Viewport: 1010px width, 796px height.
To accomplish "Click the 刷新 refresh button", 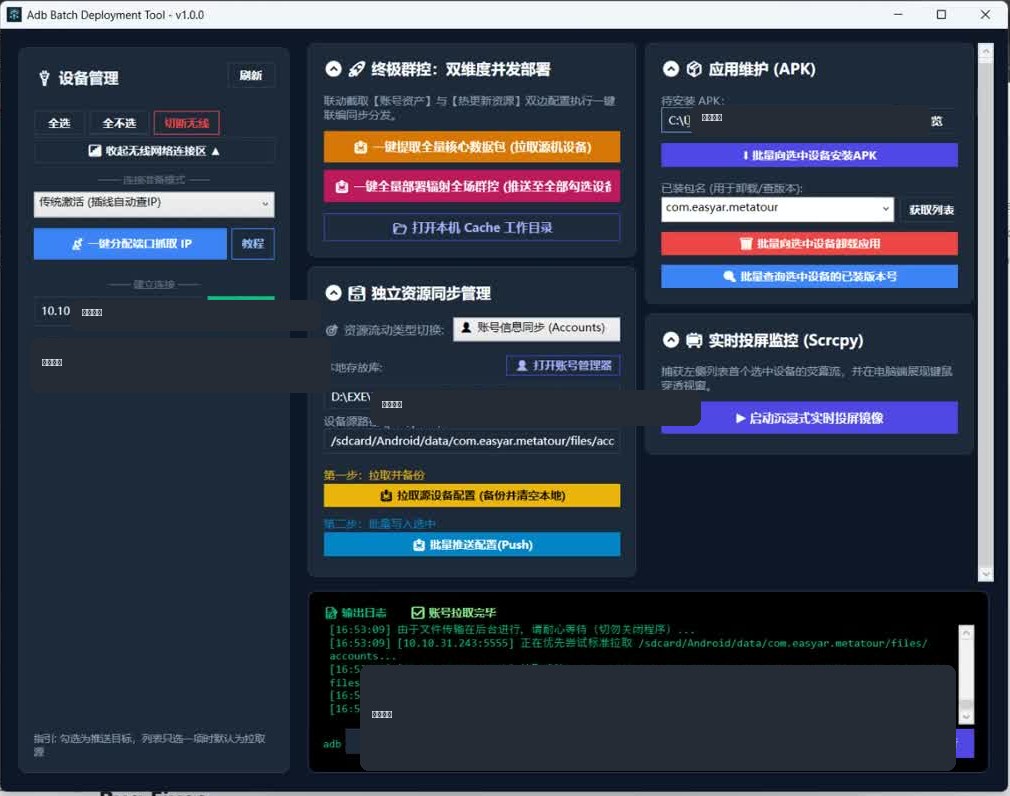I will [x=251, y=75].
